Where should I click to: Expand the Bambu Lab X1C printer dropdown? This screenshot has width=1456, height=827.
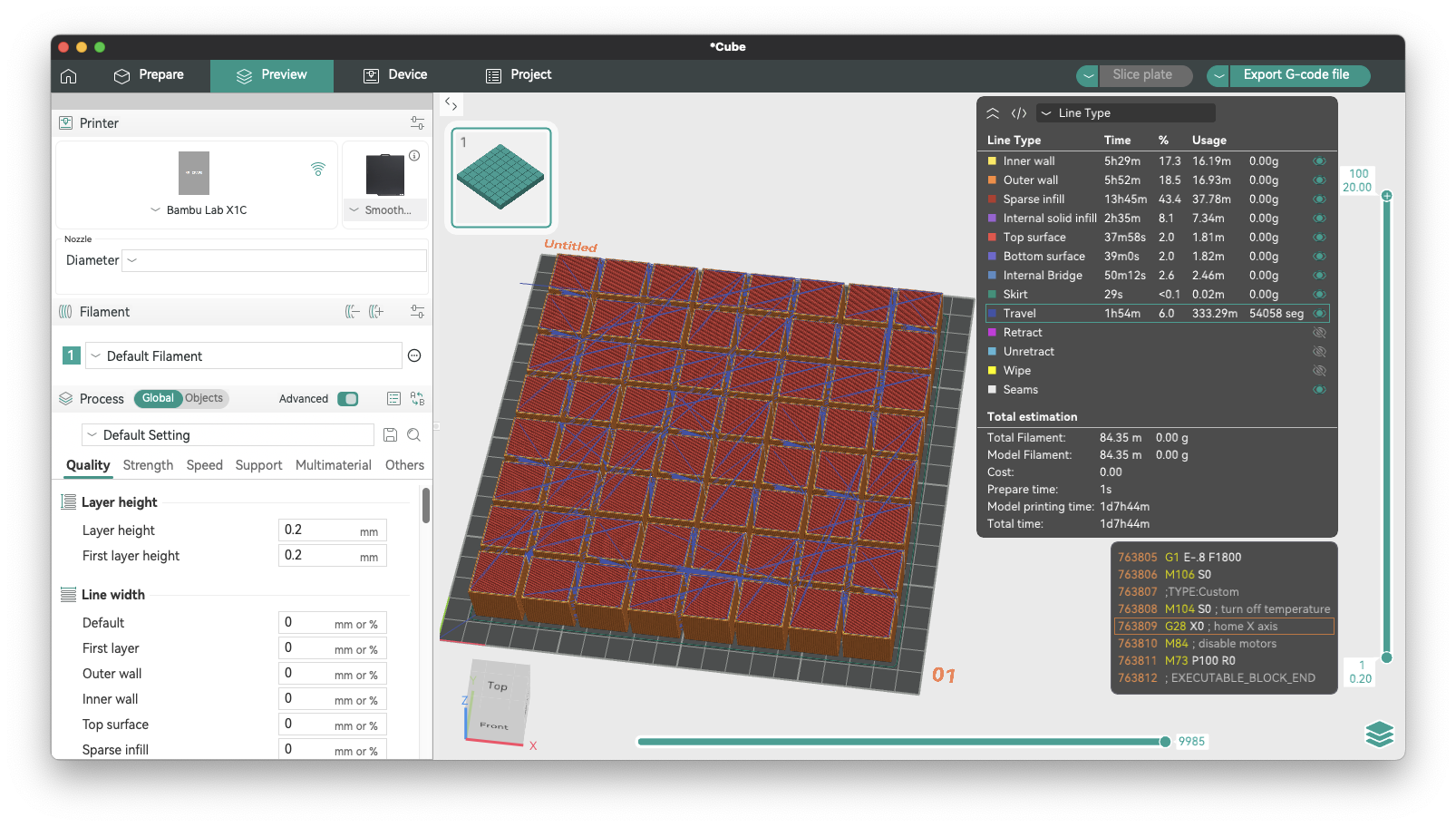(x=198, y=210)
